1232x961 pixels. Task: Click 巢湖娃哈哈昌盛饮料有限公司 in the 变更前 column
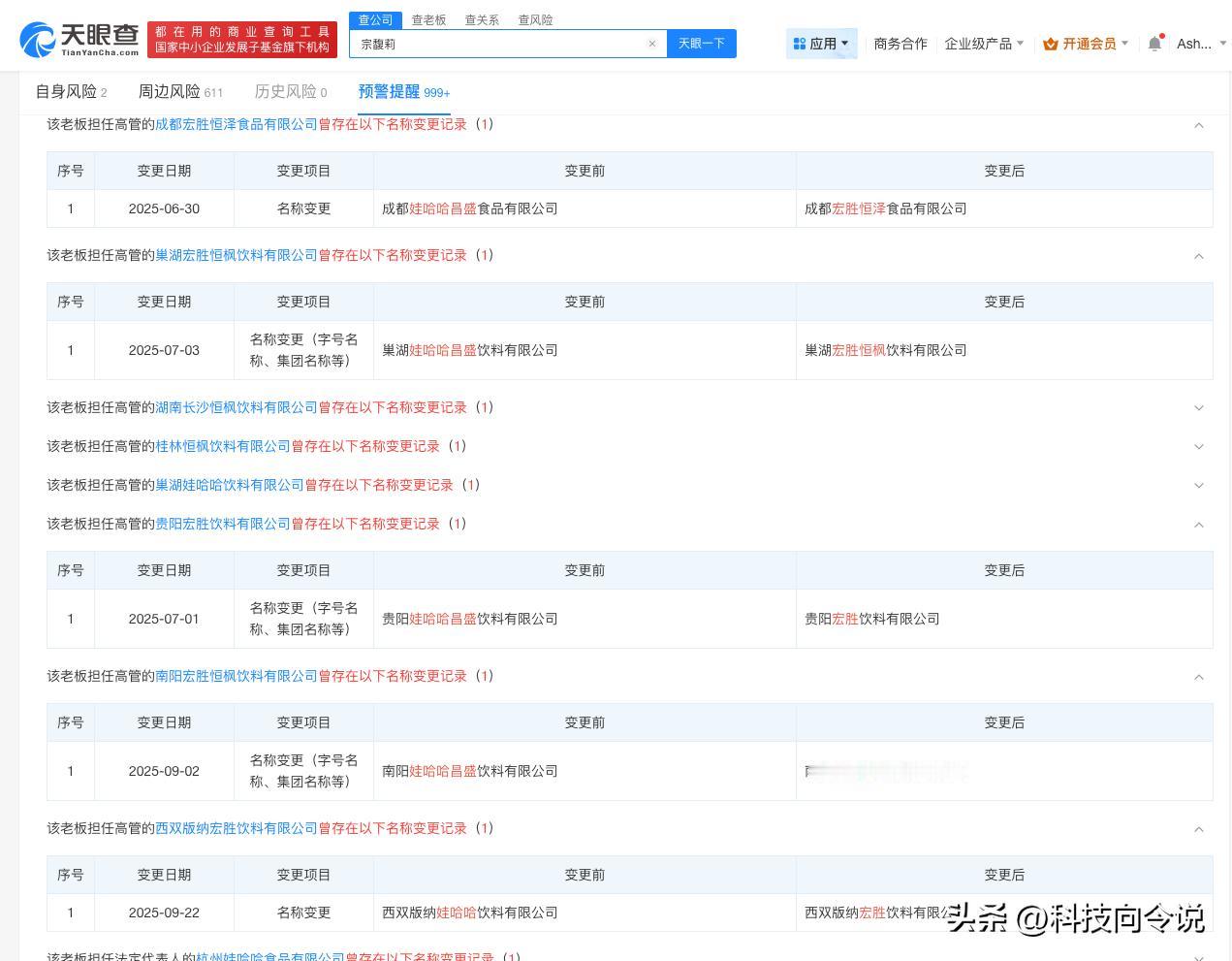pos(470,350)
